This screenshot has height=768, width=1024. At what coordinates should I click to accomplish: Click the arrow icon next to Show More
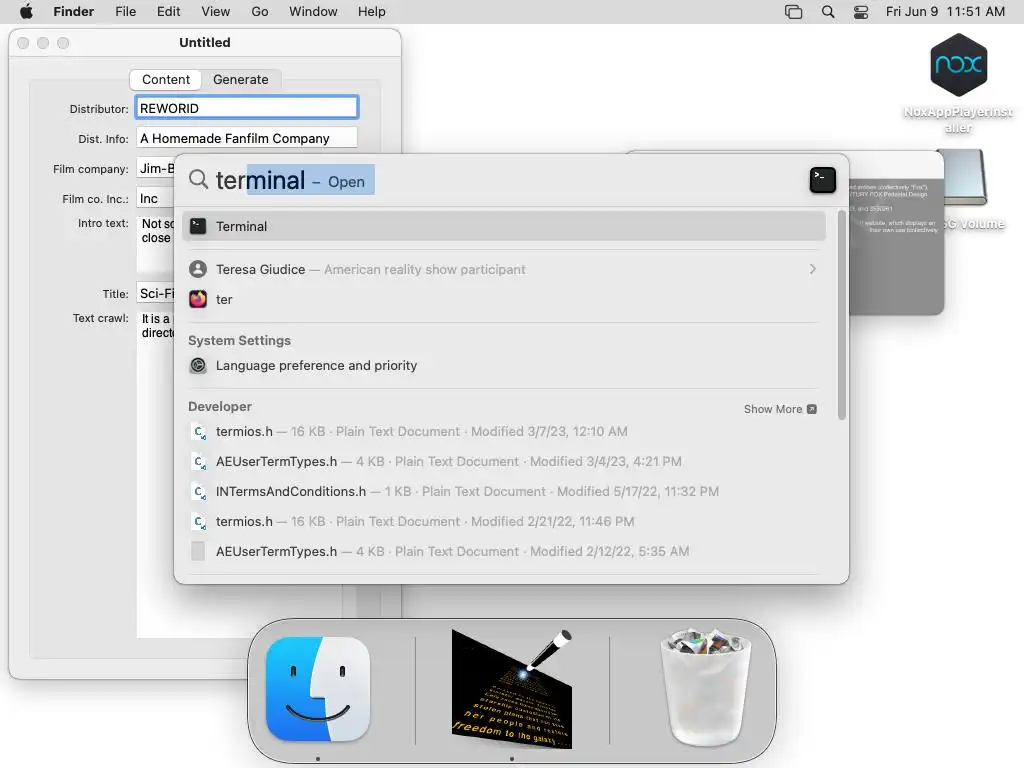(x=812, y=409)
